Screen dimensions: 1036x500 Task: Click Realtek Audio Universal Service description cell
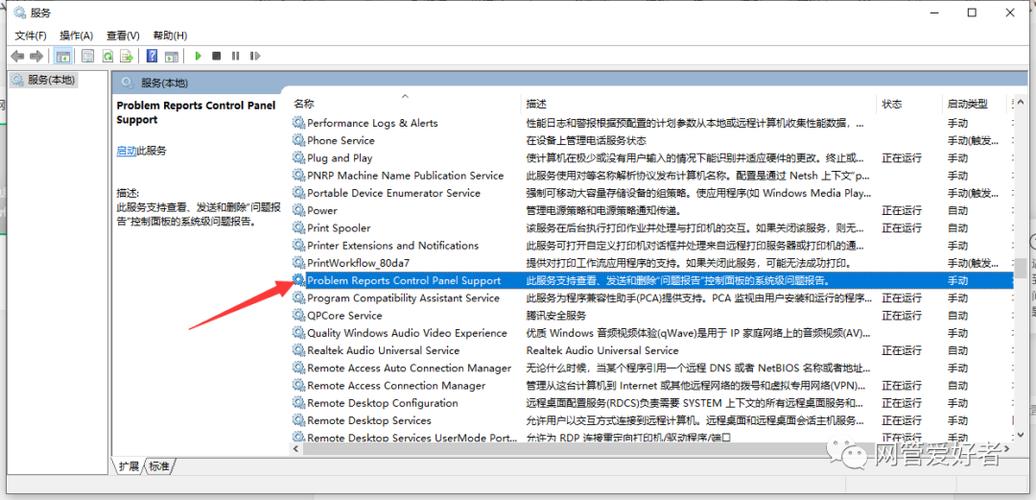click(602, 350)
